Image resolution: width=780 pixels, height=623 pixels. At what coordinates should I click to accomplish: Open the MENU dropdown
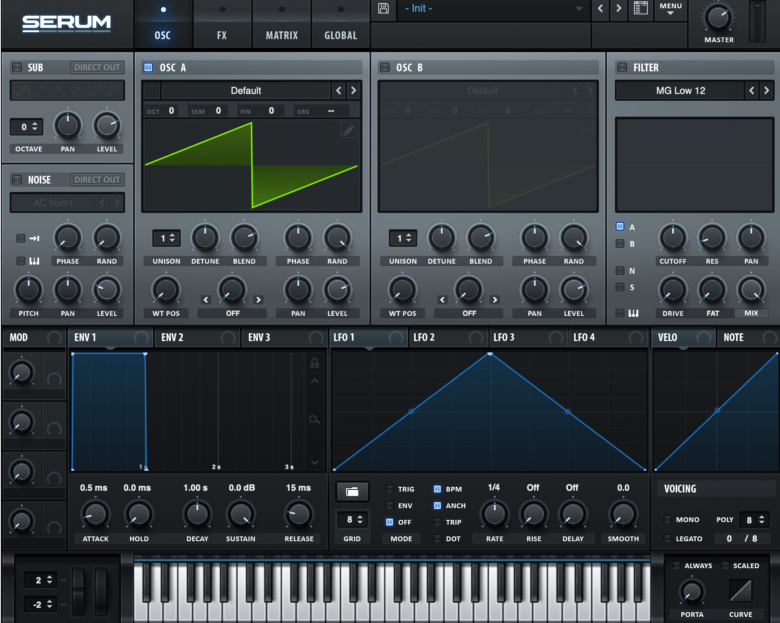[671, 9]
